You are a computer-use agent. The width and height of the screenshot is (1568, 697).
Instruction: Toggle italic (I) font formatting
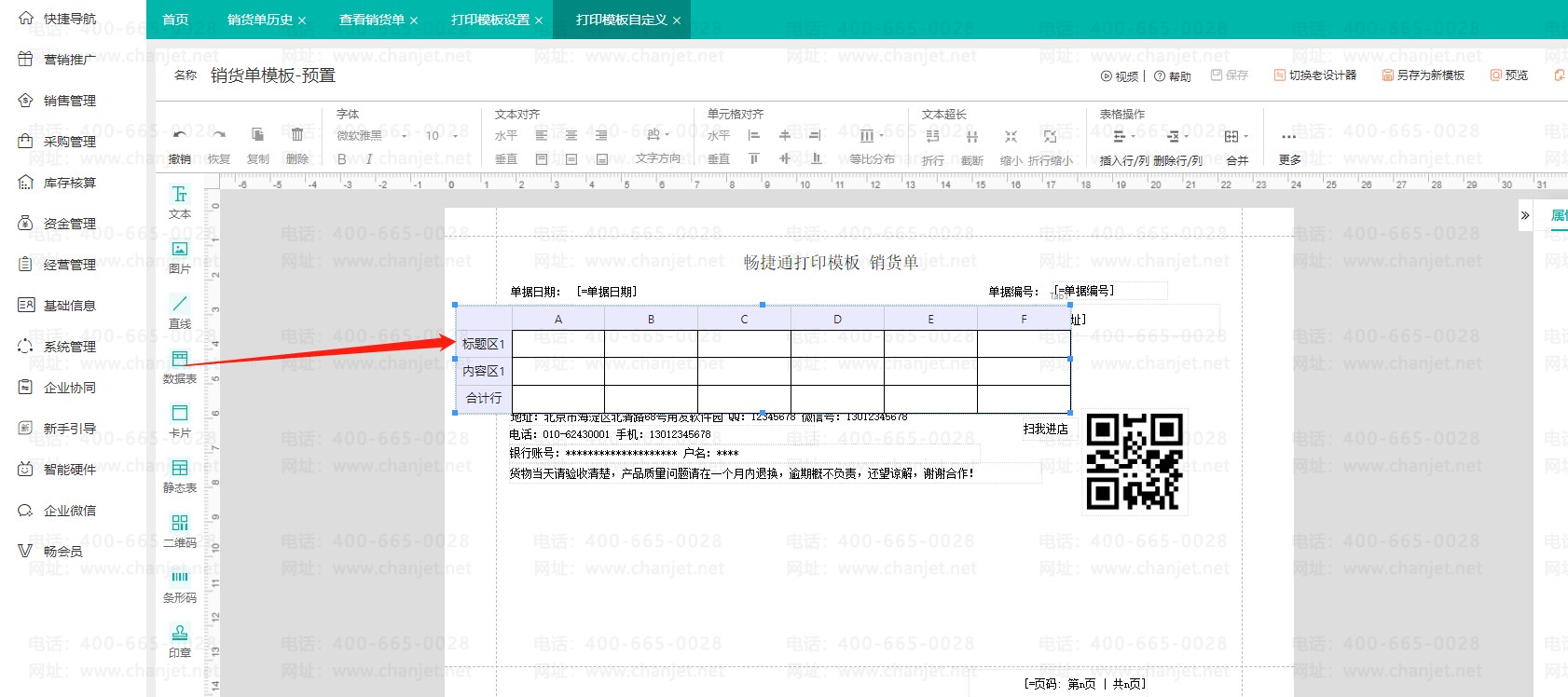pos(369,159)
